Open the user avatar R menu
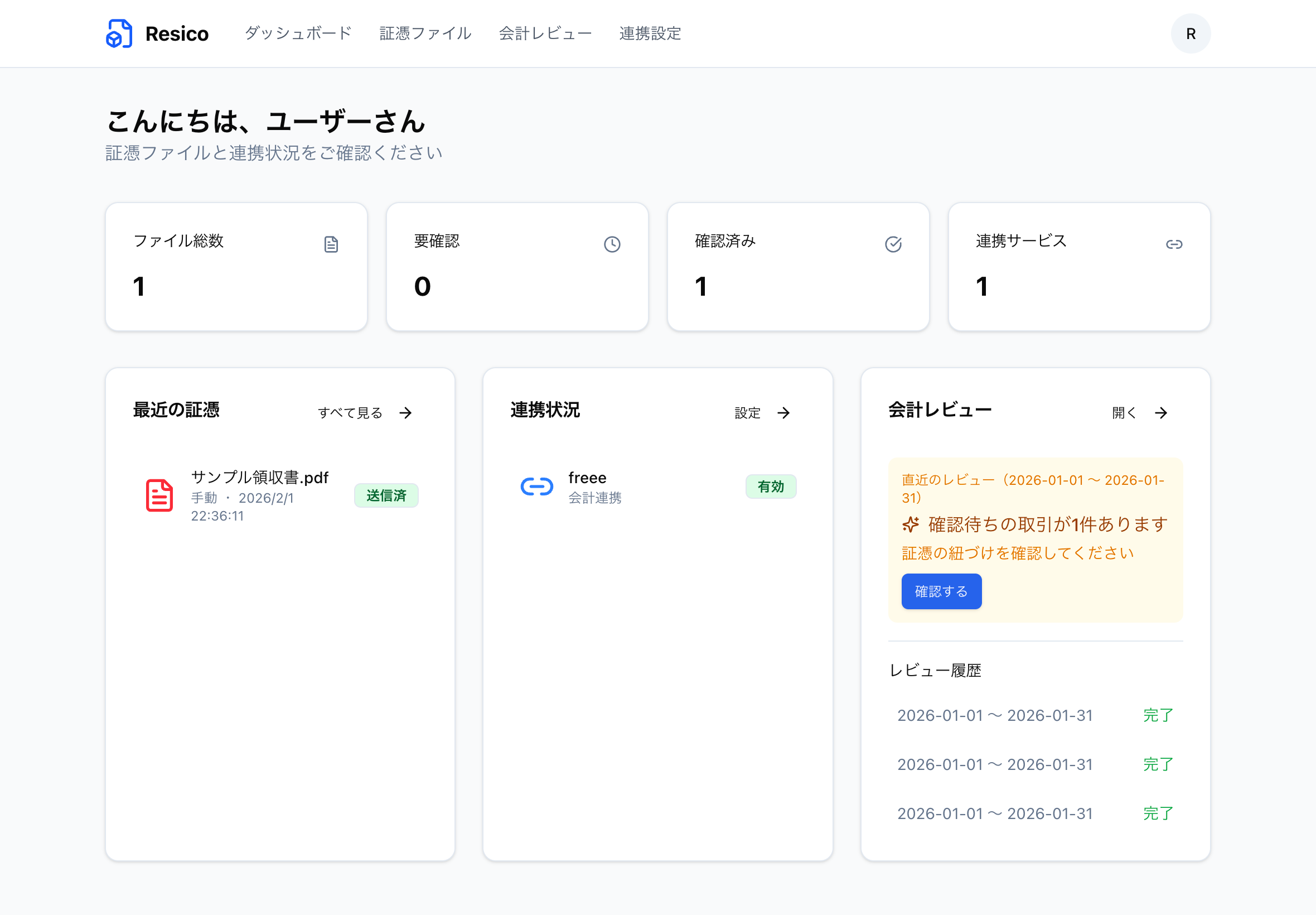Image resolution: width=1316 pixels, height=915 pixels. coord(1191,34)
